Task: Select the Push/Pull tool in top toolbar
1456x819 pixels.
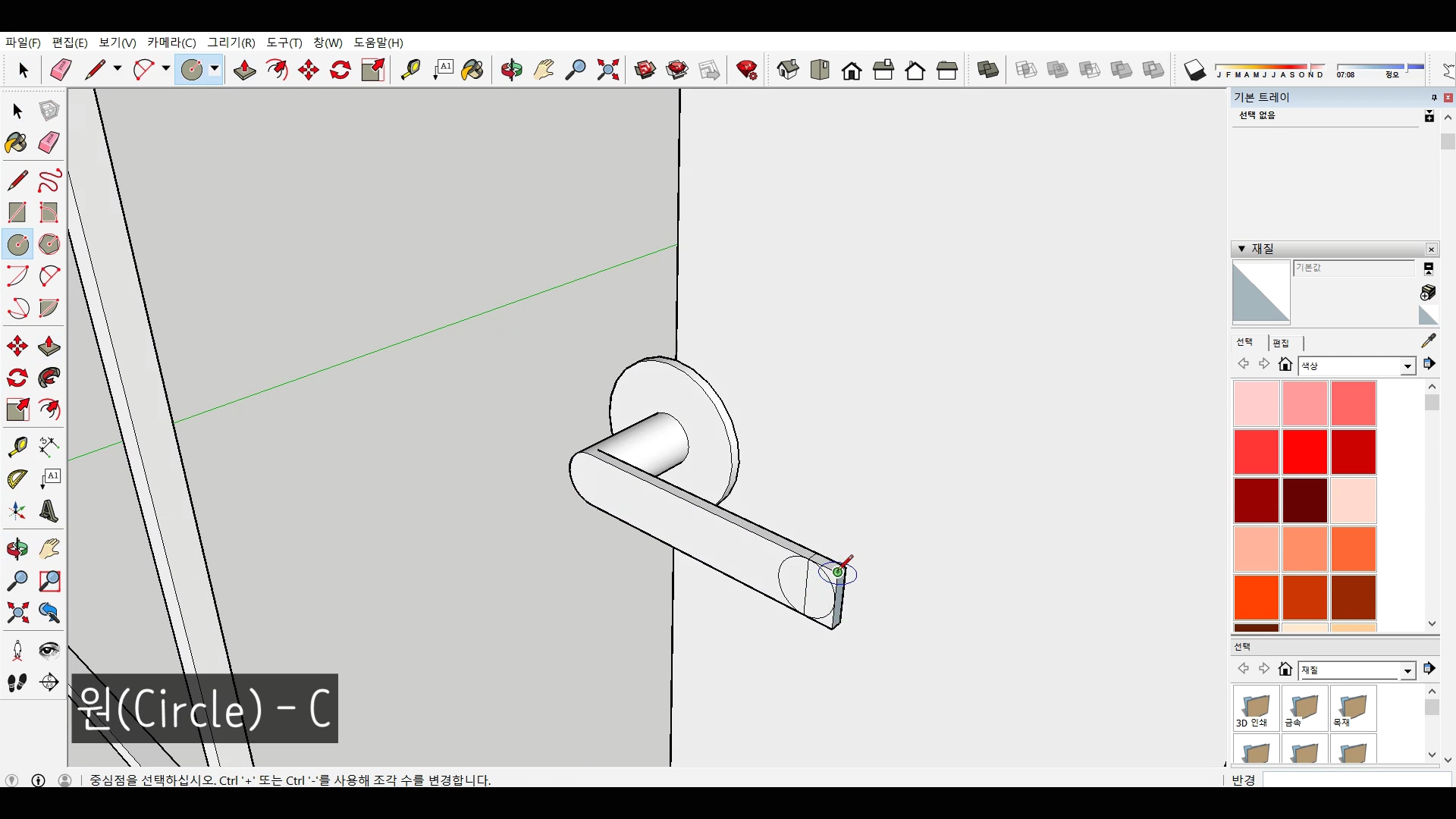Action: pos(244,71)
